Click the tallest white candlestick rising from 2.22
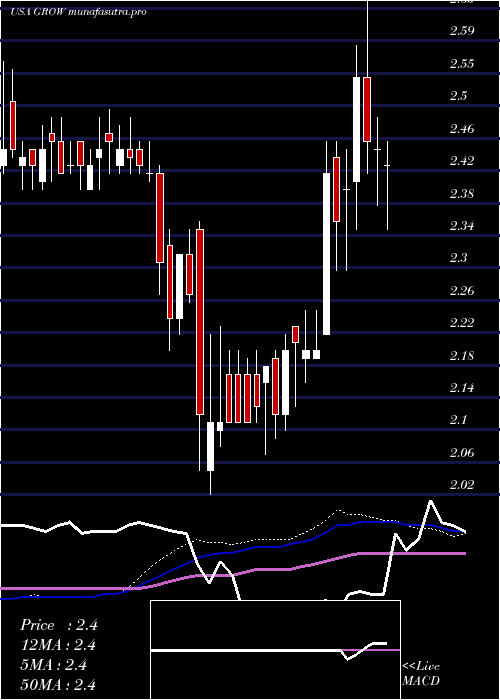The height and width of the screenshot is (700, 500). [x=327, y=254]
